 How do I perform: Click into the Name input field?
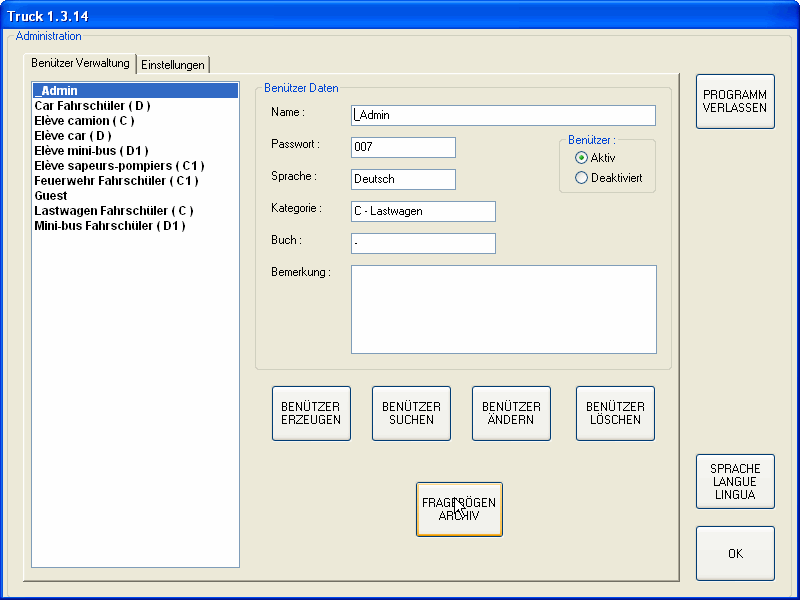click(503, 115)
